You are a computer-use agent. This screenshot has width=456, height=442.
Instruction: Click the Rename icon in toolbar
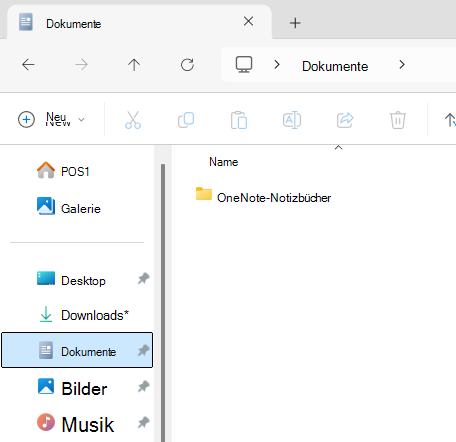click(292, 120)
